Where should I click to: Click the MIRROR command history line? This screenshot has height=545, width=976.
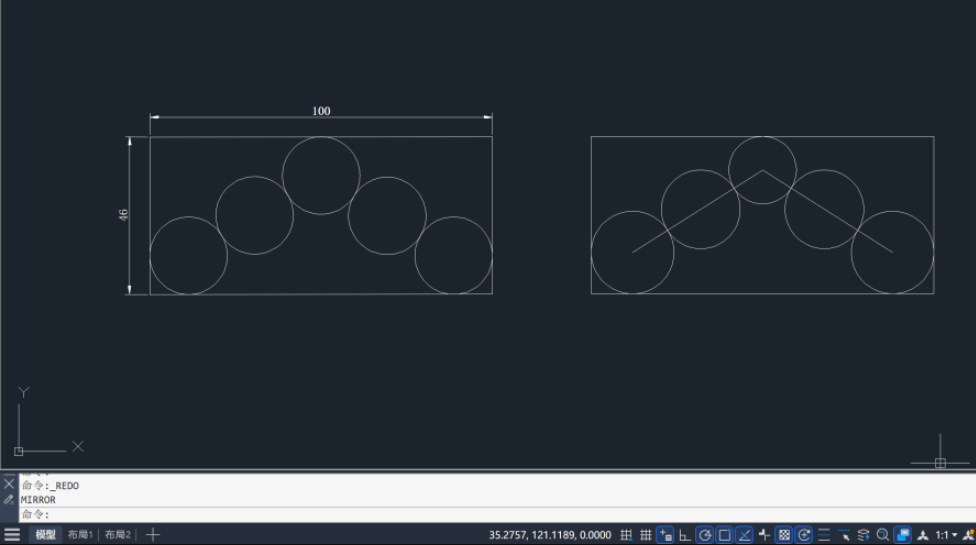point(38,500)
